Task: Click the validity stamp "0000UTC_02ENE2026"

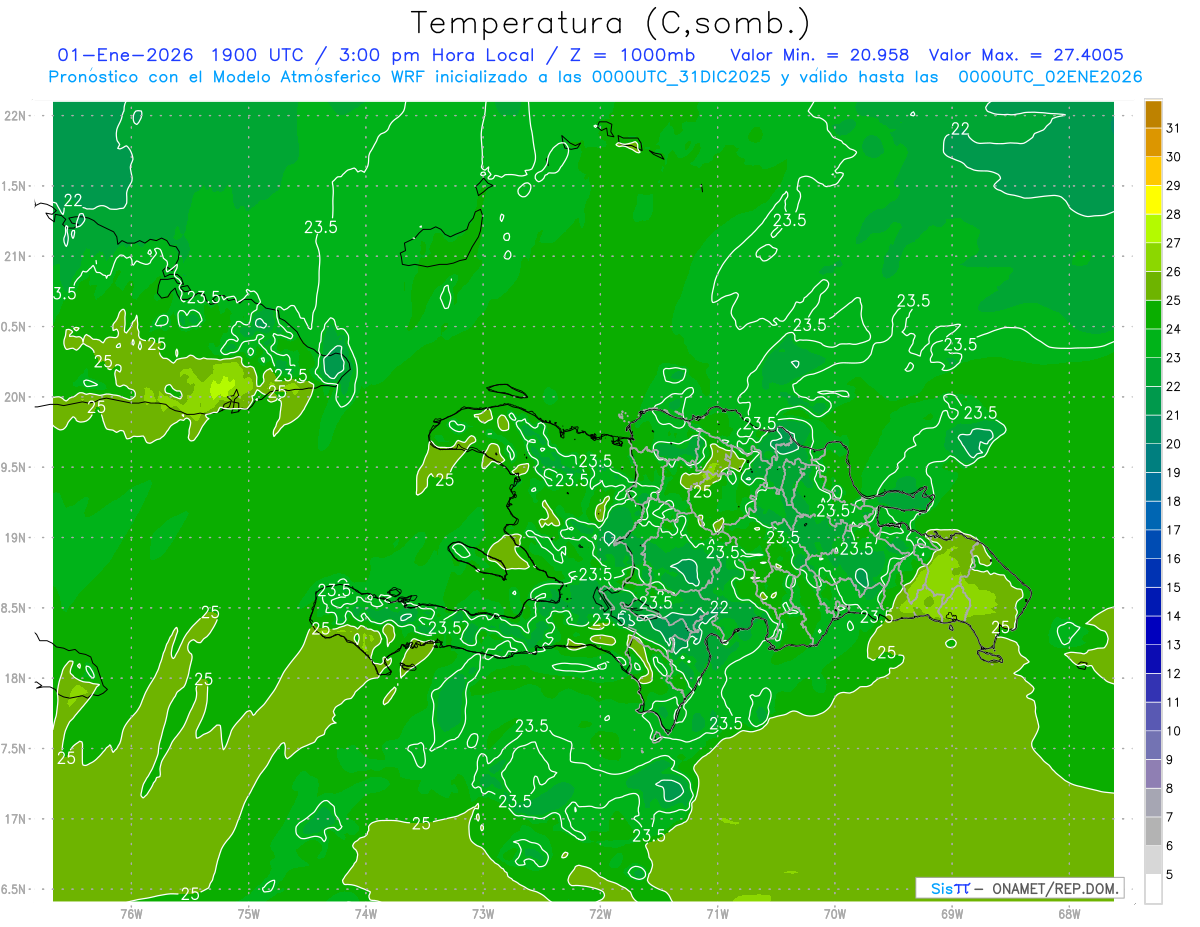Action: click(x=1050, y=77)
